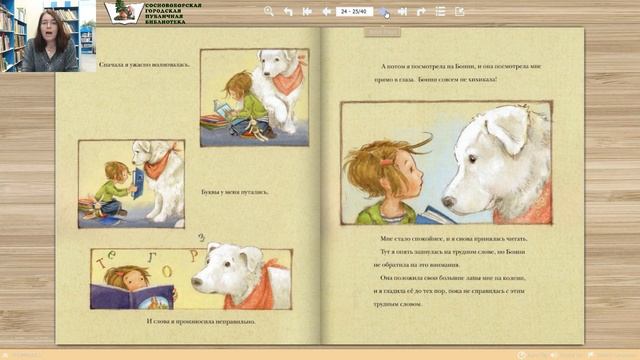Click the tooltip label under the next-page button
This screenshot has height=360, width=640.
382,32
